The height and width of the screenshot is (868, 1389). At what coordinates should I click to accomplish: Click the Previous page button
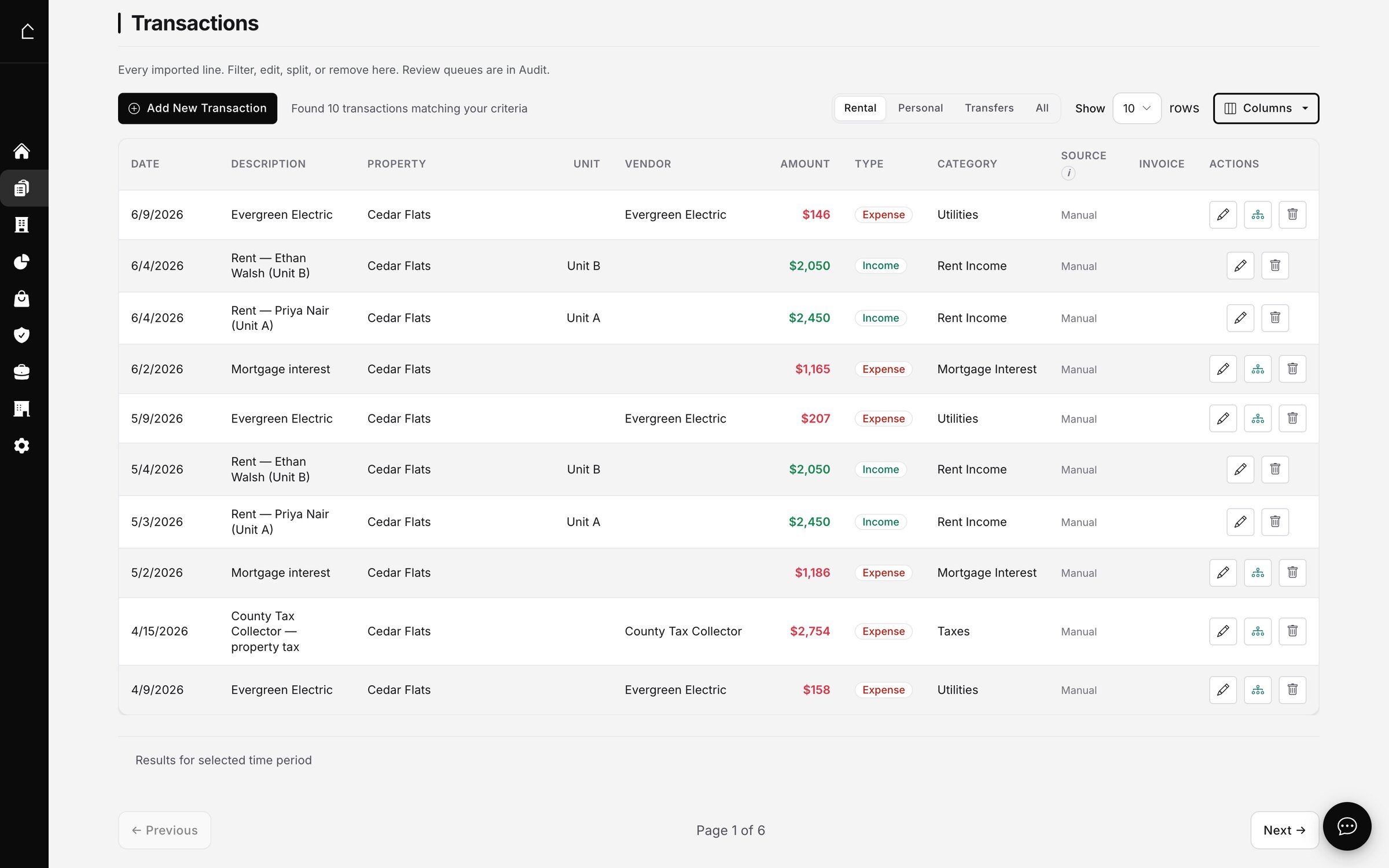[164, 830]
